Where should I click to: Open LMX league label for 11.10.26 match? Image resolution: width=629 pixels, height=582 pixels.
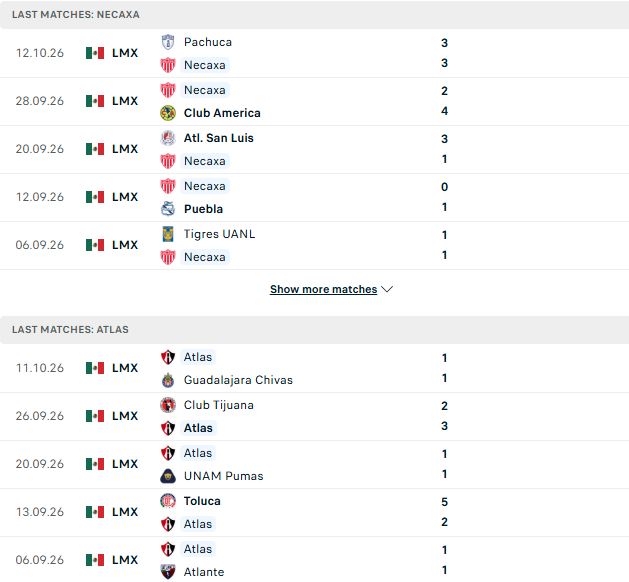[x=125, y=368]
